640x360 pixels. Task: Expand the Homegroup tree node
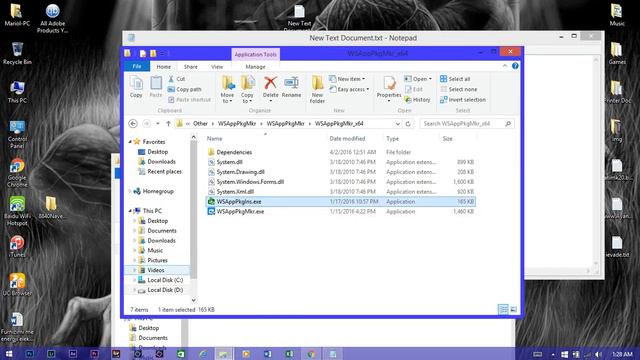130,191
